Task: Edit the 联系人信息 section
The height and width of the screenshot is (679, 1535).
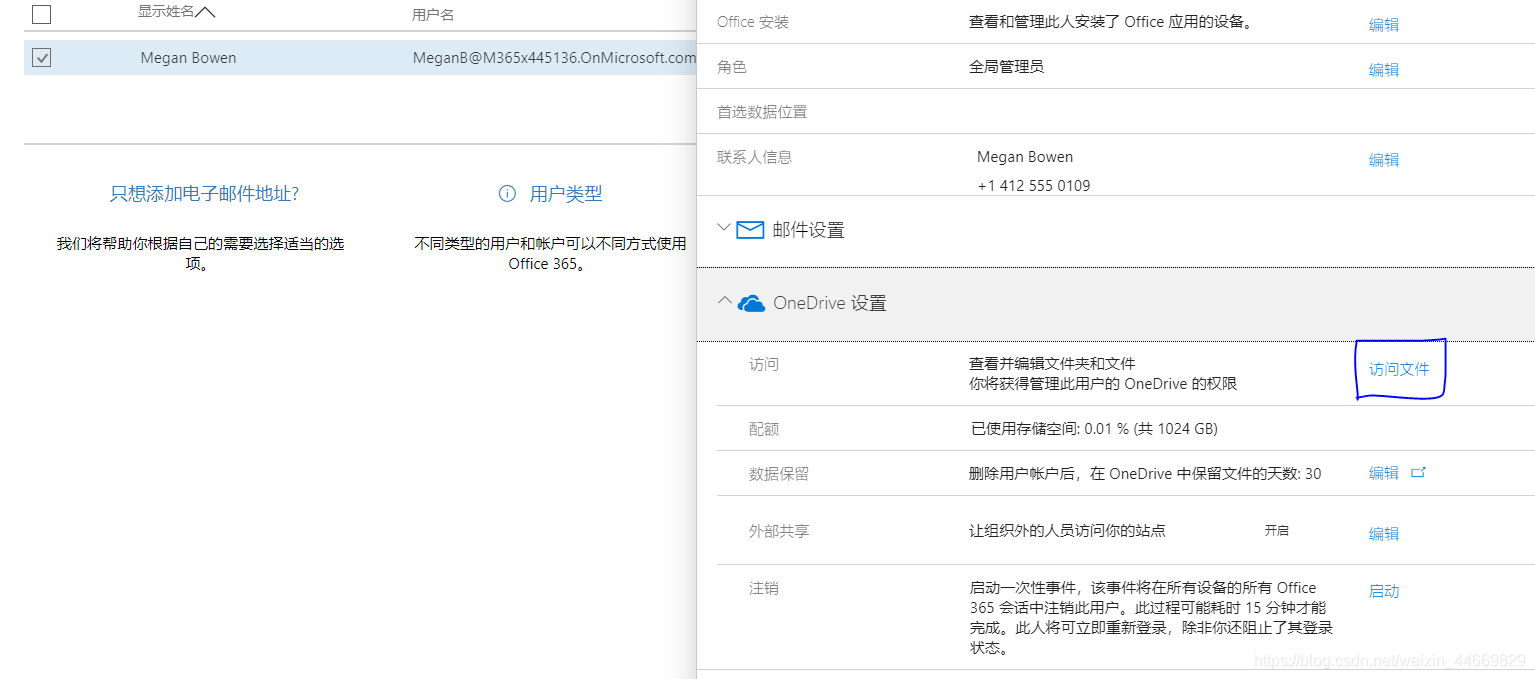Action: pos(1383,160)
